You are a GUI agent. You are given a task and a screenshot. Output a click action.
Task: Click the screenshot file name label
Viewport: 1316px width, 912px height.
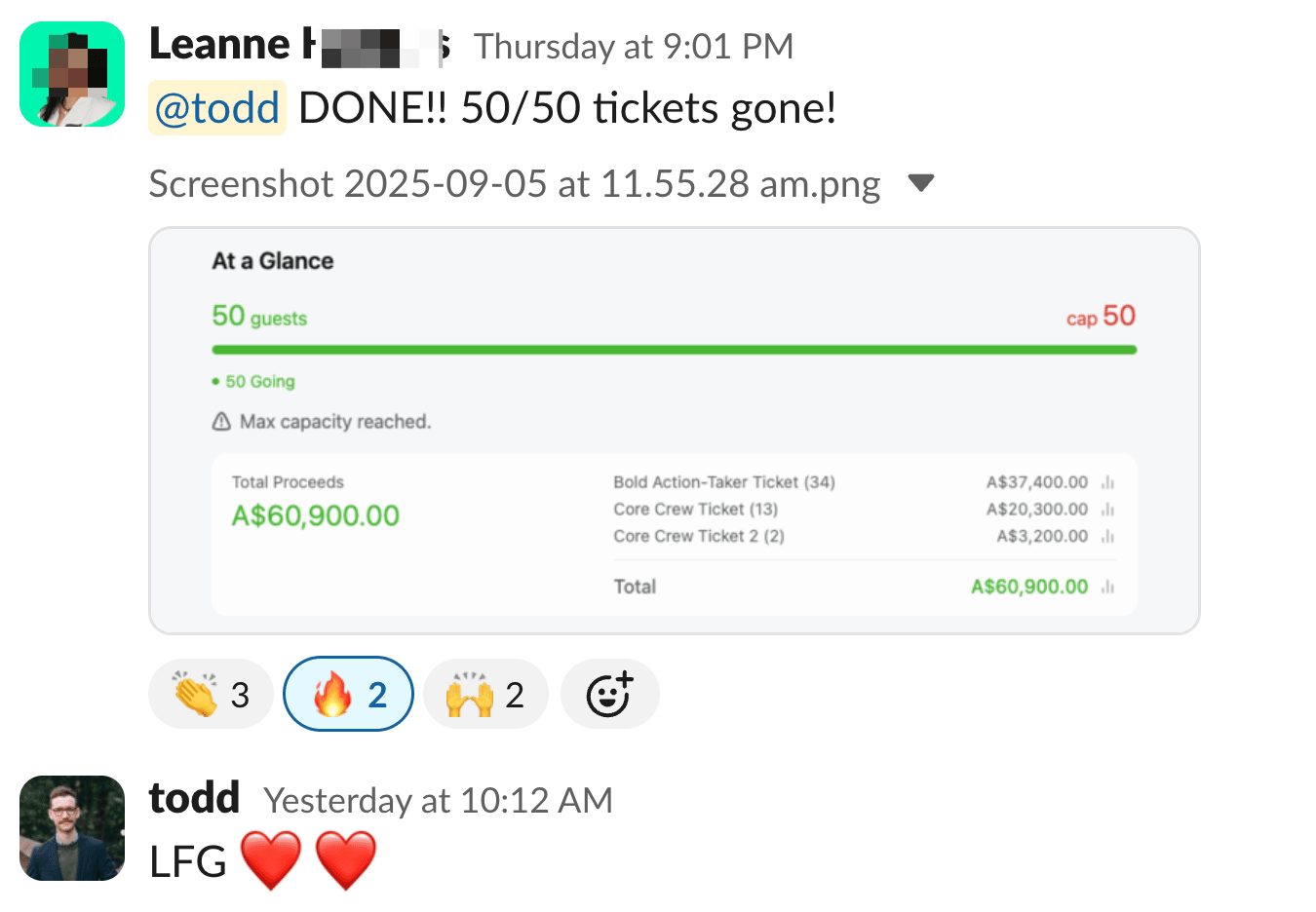(514, 183)
